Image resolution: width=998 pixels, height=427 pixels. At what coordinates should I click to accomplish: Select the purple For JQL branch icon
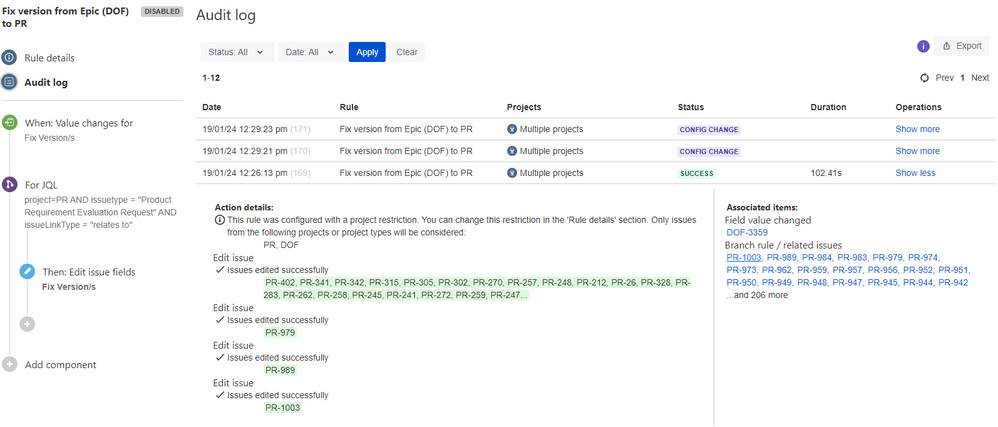click(x=9, y=185)
